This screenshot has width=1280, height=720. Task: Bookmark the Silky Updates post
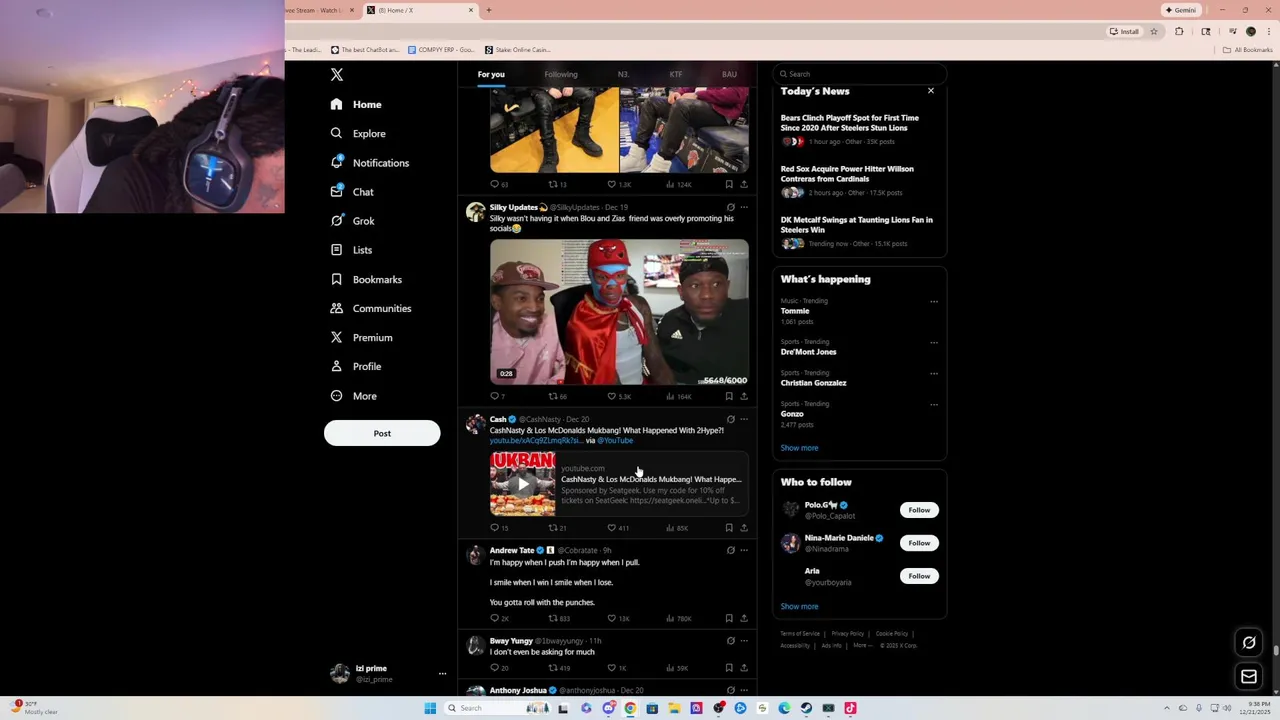(x=729, y=396)
